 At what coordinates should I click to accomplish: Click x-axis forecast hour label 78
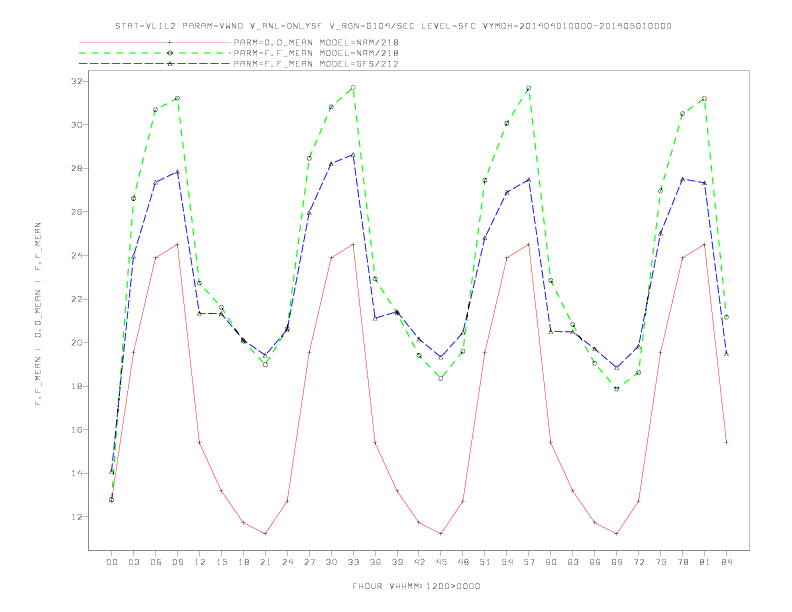click(682, 562)
